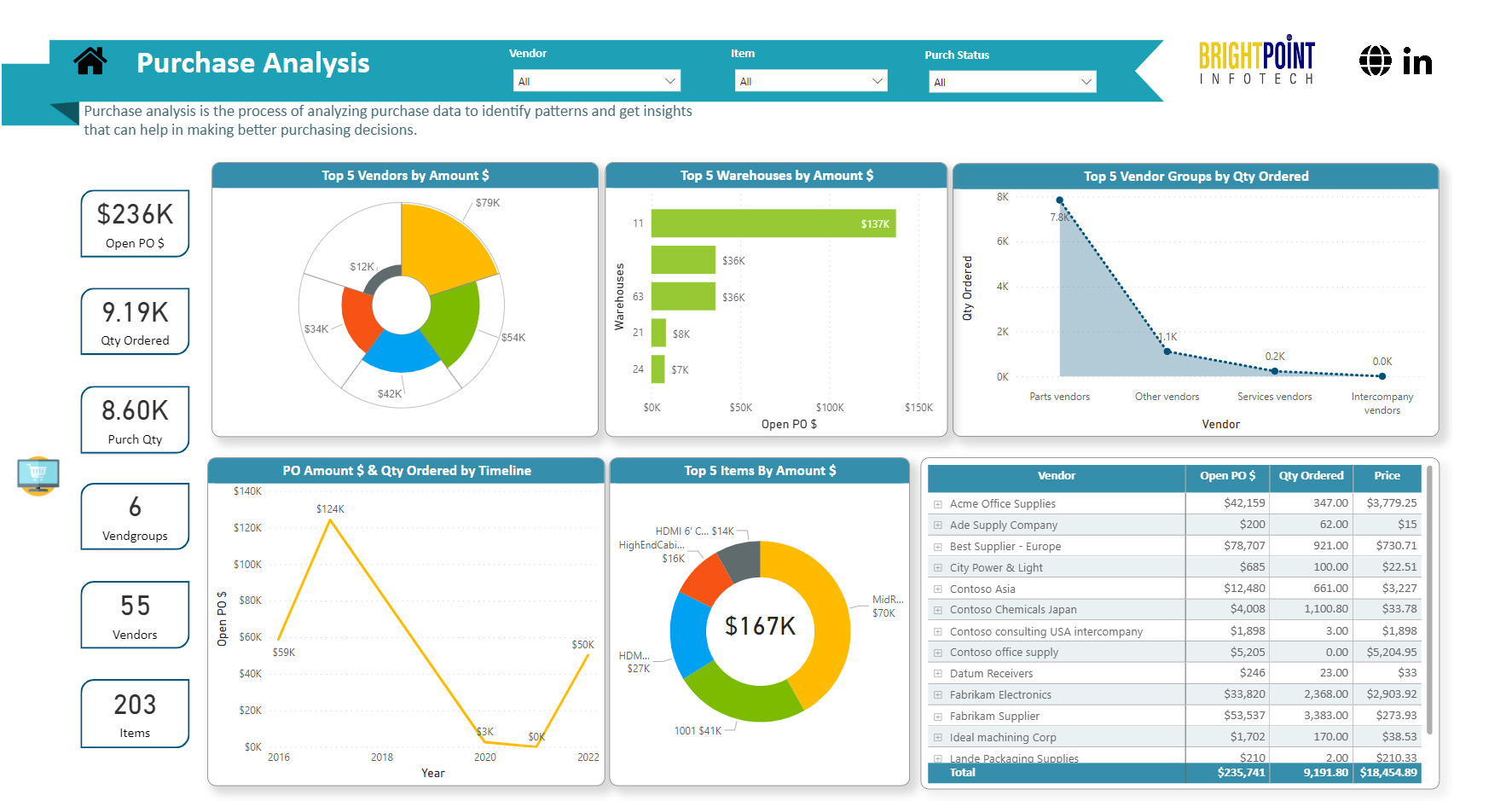1512x801 pixels.
Task: Open the globe website icon
Action: 1375,61
